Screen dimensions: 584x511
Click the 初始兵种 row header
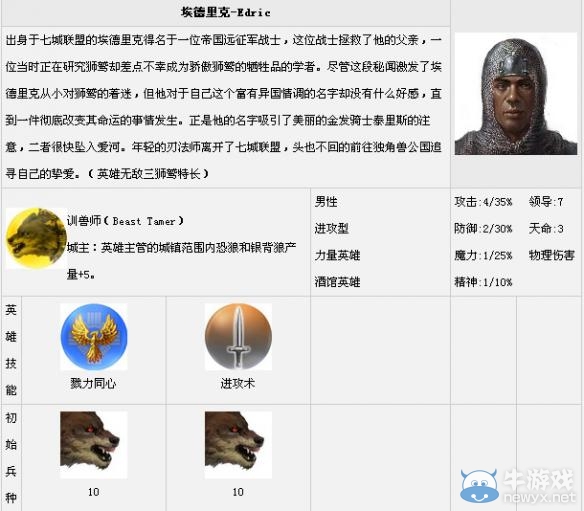click(x=11, y=458)
